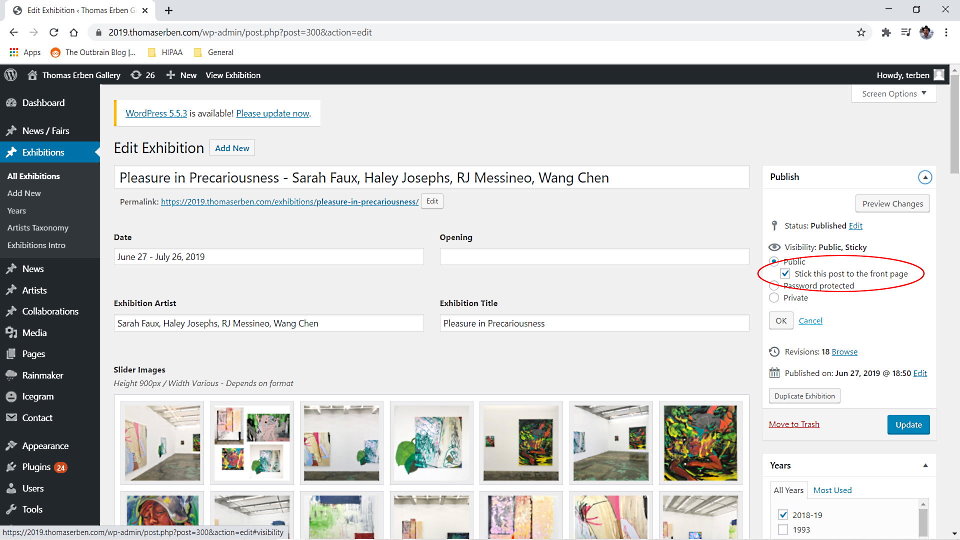Click the Update button
Screen dimensions: 960x540
click(x=908, y=424)
